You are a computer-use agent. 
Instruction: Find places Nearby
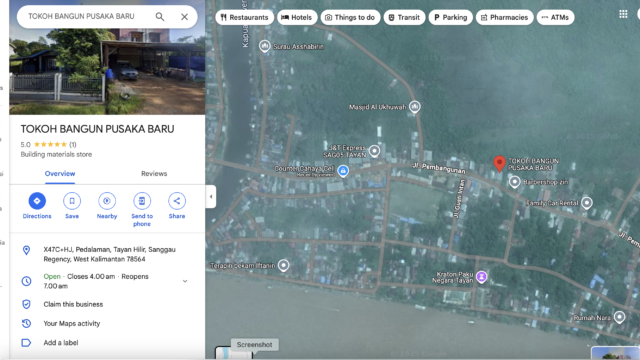(x=107, y=206)
